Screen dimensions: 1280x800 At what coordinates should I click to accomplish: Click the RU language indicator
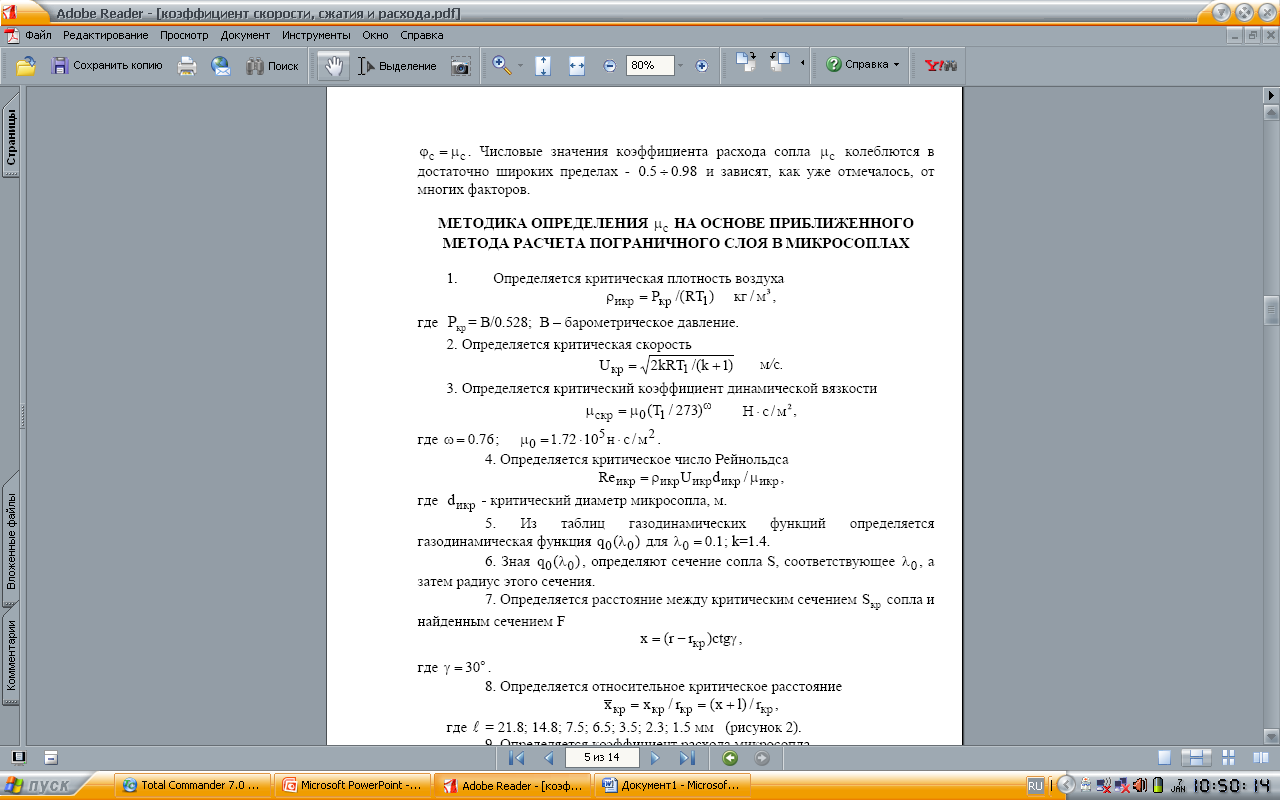tap(1035, 786)
